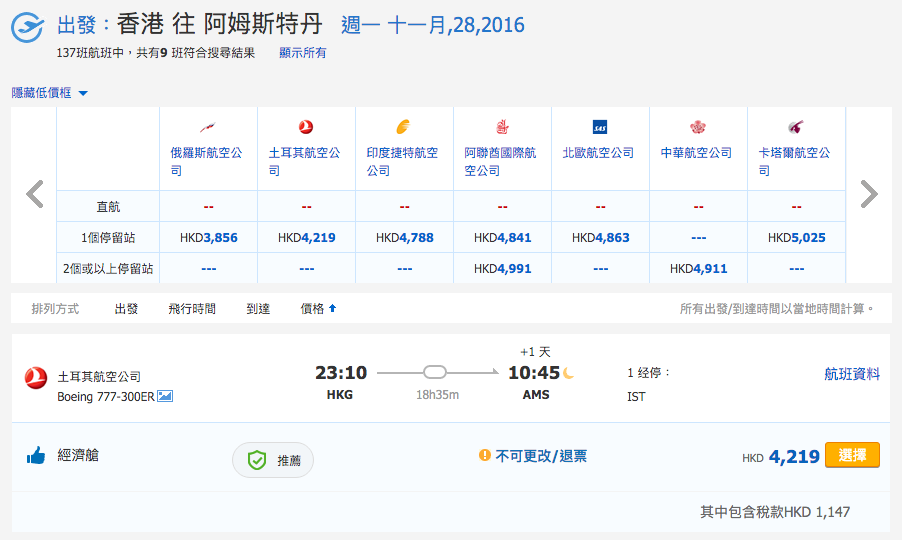Select 北歐航空公司 column header

point(598,153)
